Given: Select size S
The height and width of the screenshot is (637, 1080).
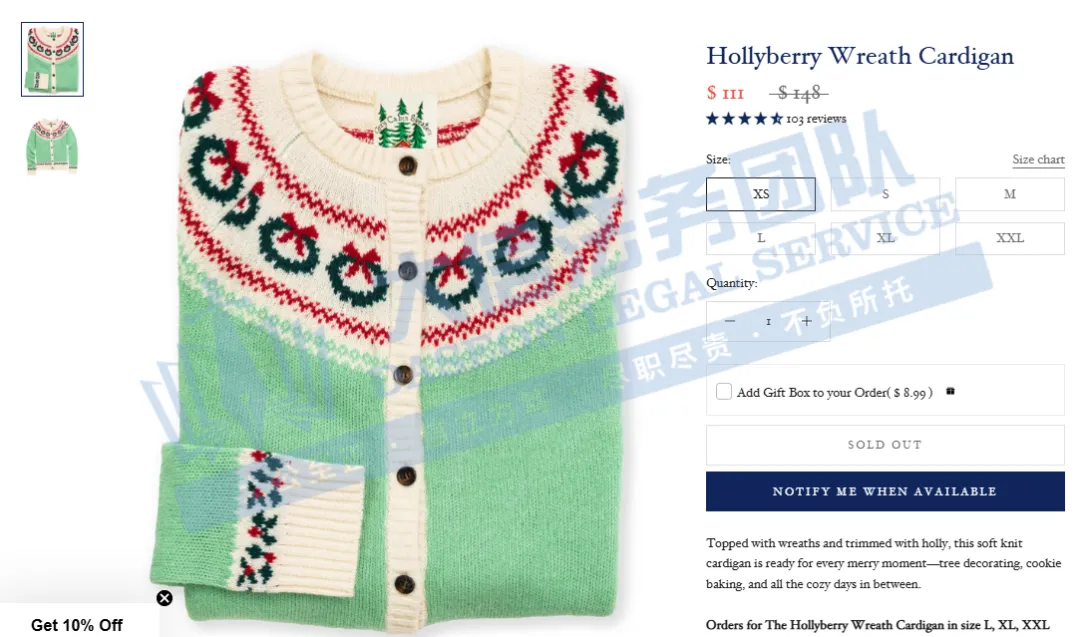Looking at the screenshot, I should click(x=885, y=194).
